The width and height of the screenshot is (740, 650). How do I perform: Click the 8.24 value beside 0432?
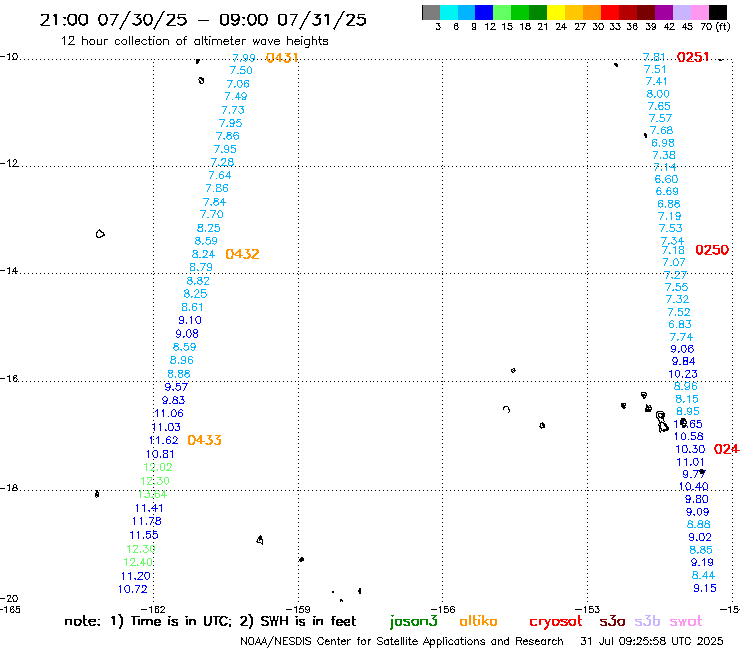point(203,254)
